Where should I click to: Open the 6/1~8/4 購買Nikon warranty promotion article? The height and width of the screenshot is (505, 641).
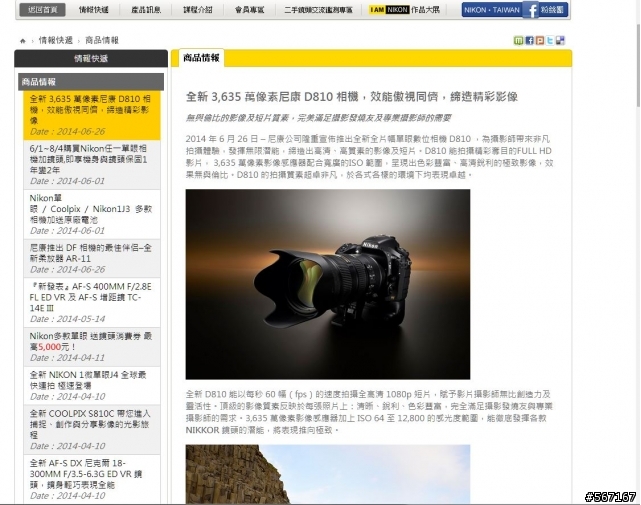pyautogui.click(x=92, y=164)
